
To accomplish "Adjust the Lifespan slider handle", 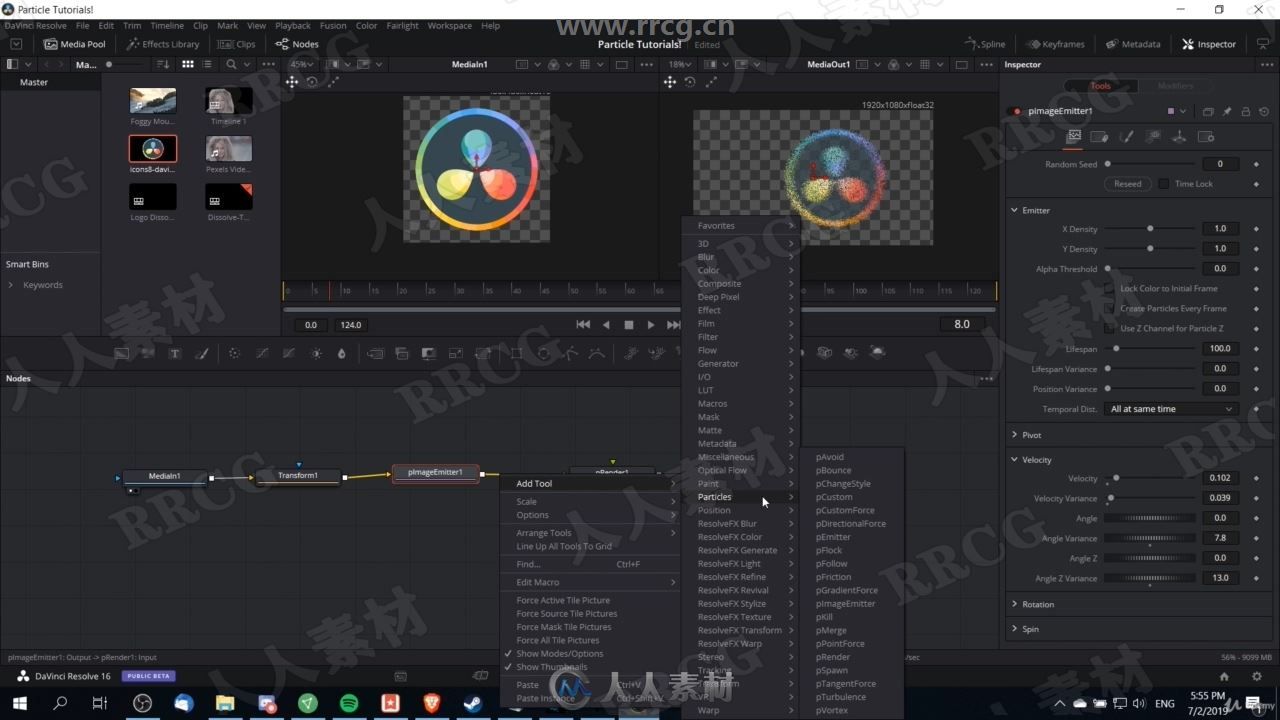I will pos(1116,349).
